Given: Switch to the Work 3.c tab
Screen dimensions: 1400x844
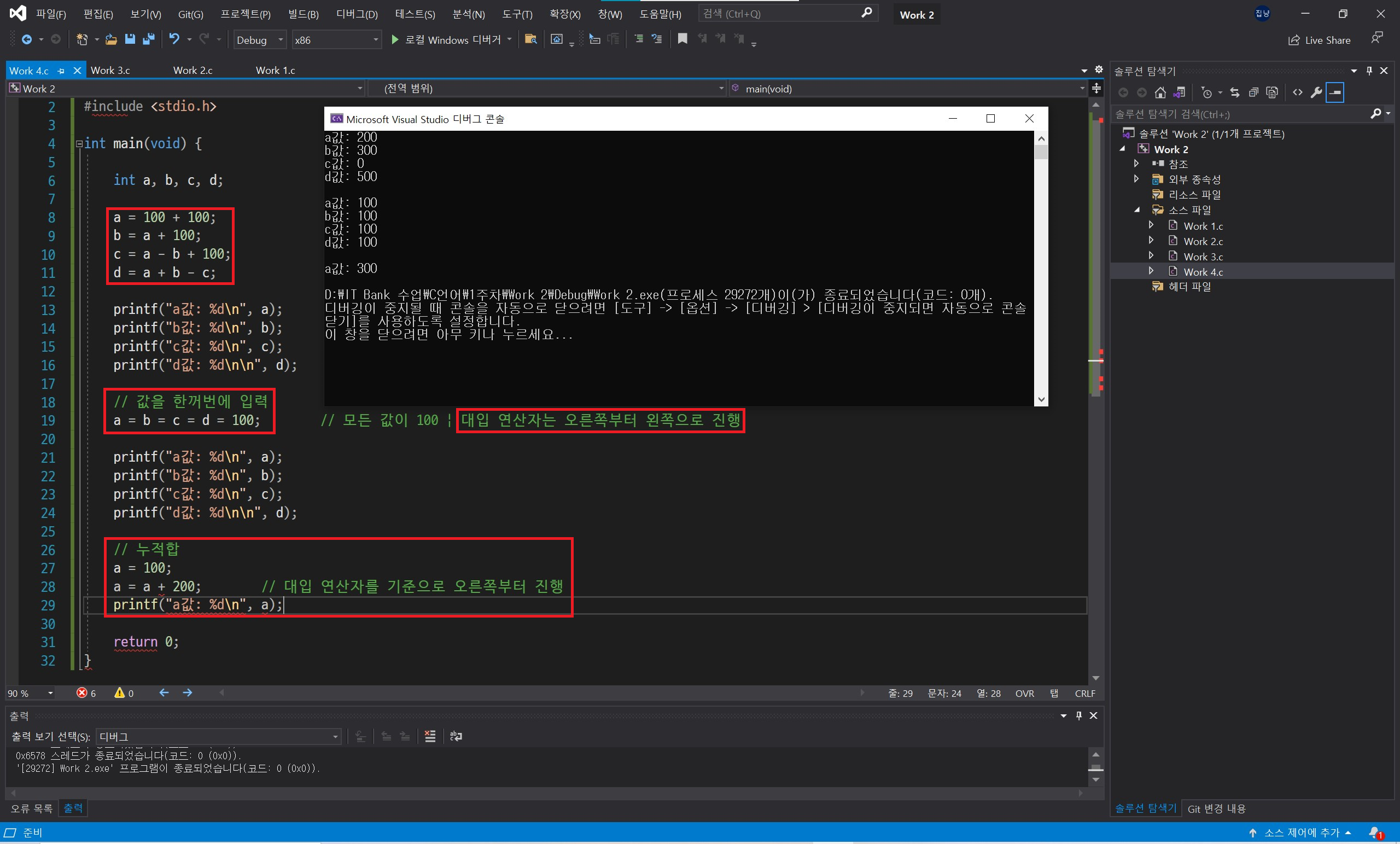Looking at the screenshot, I should pos(111,71).
